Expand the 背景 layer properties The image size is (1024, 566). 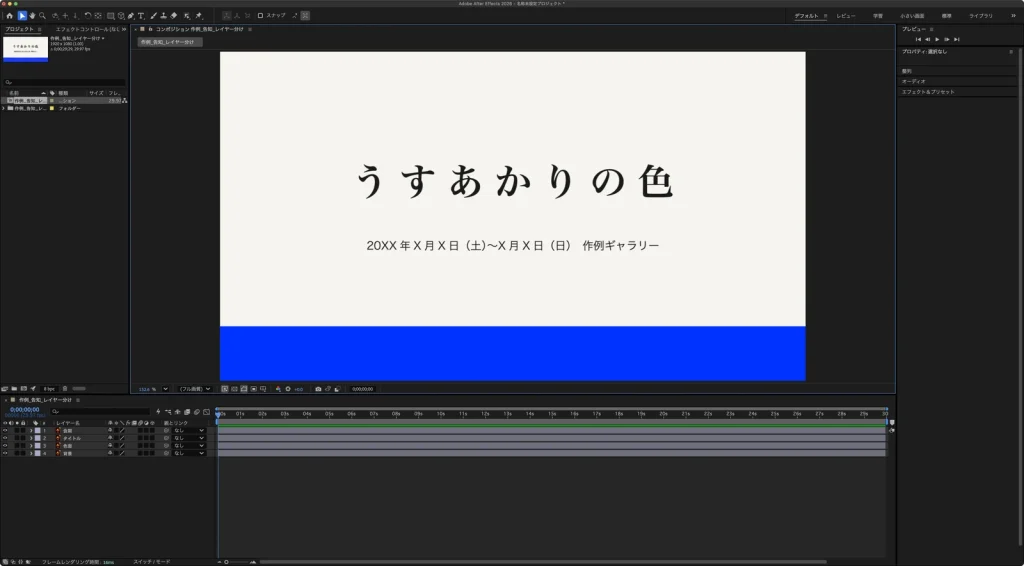(31, 453)
